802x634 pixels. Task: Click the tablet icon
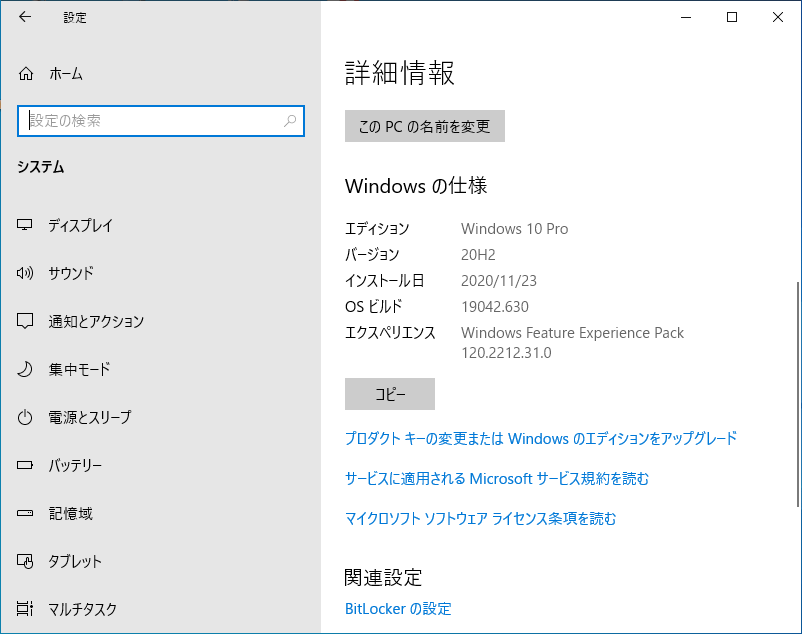[x=25, y=561]
